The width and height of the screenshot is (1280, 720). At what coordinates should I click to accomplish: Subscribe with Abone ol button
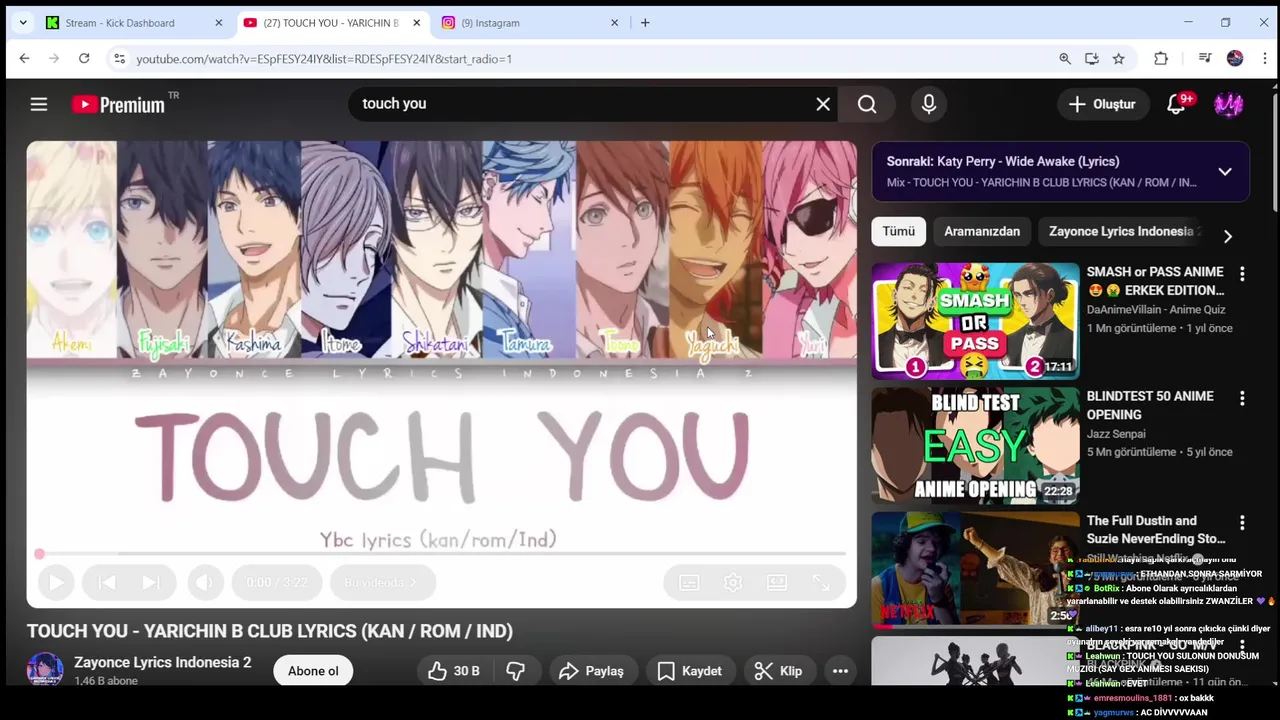pos(313,671)
